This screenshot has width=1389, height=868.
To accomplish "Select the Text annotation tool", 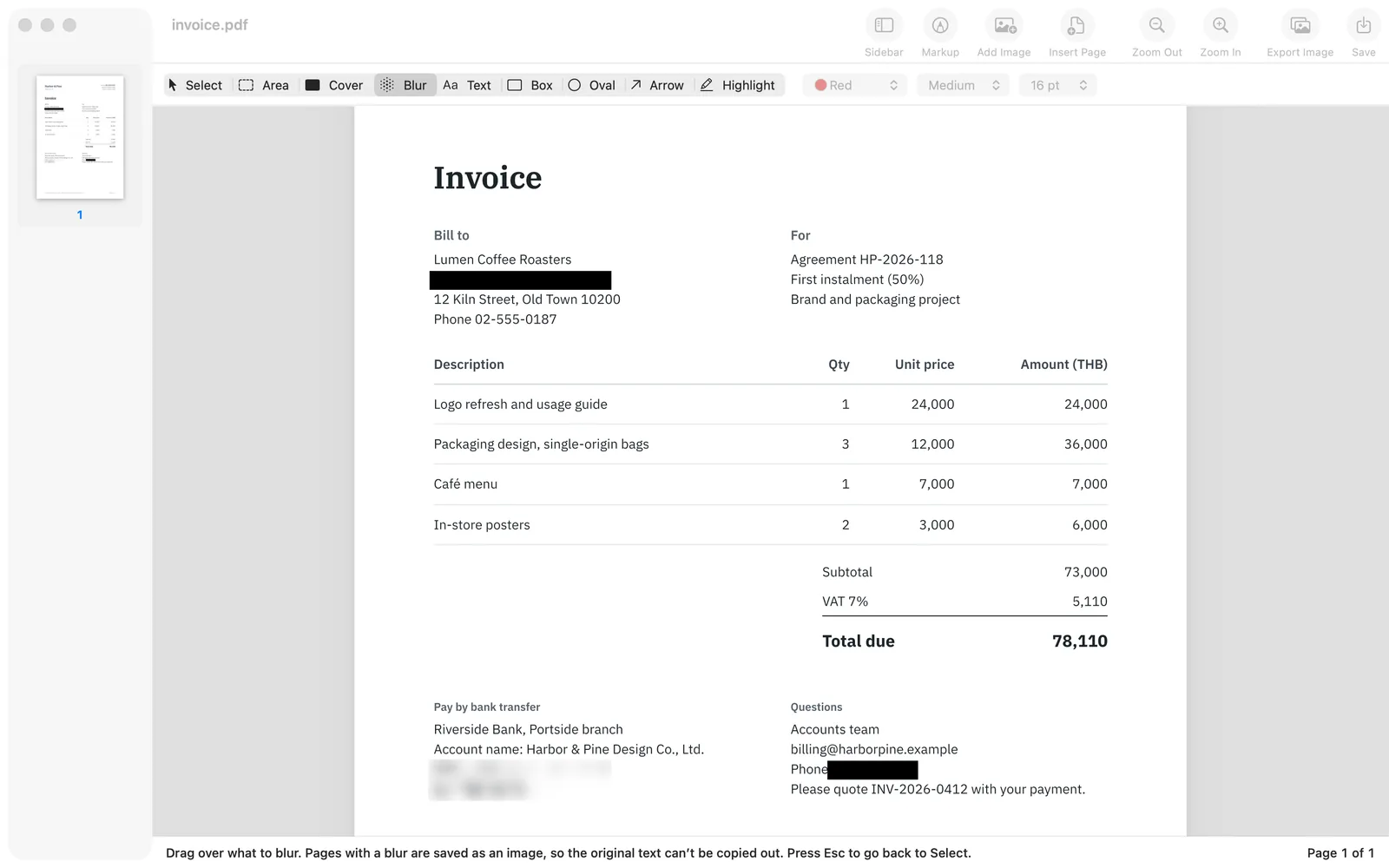I will pyautogui.click(x=467, y=85).
